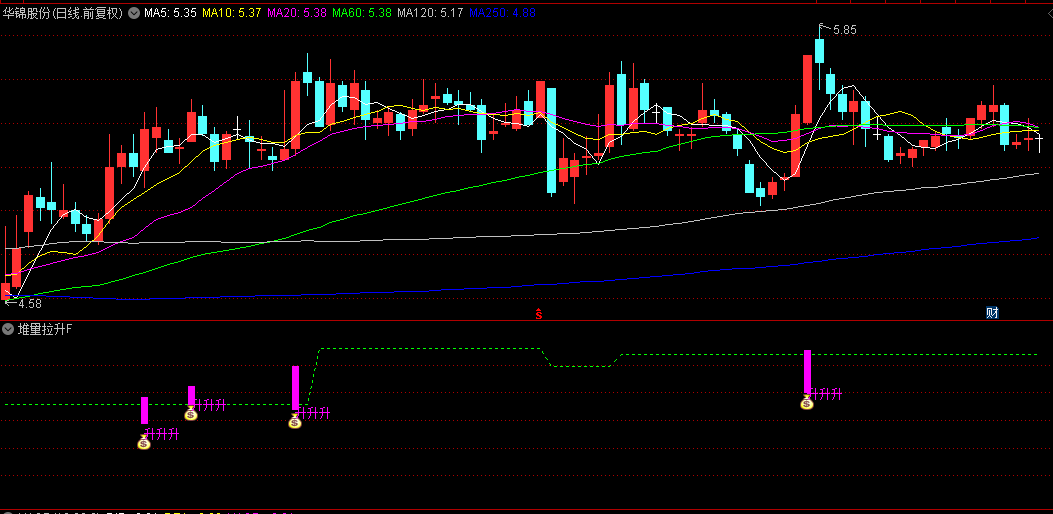The width and height of the screenshot is (1053, 514).
Task: Click the MA120 gray average label
Action: click(x=430, y=13)
